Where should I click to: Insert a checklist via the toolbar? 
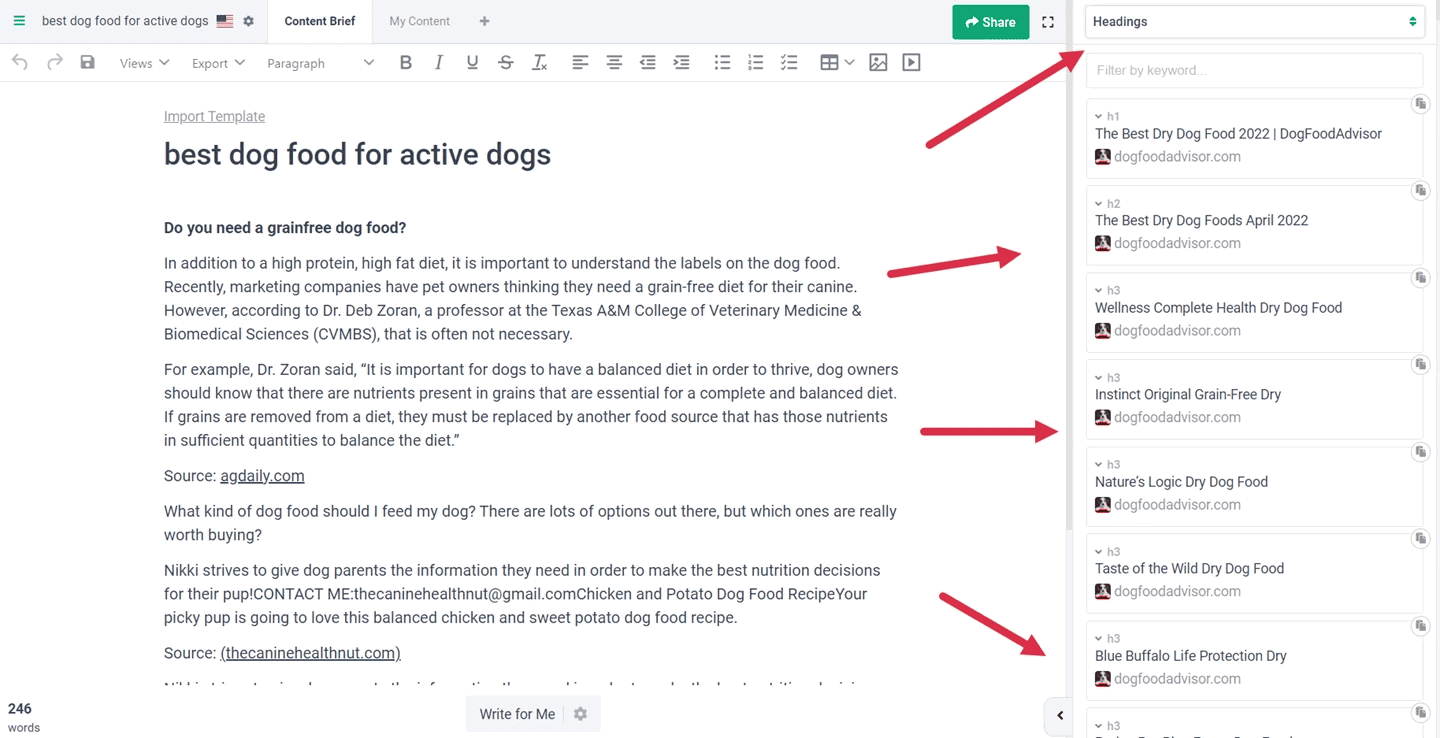click(789, 63)
